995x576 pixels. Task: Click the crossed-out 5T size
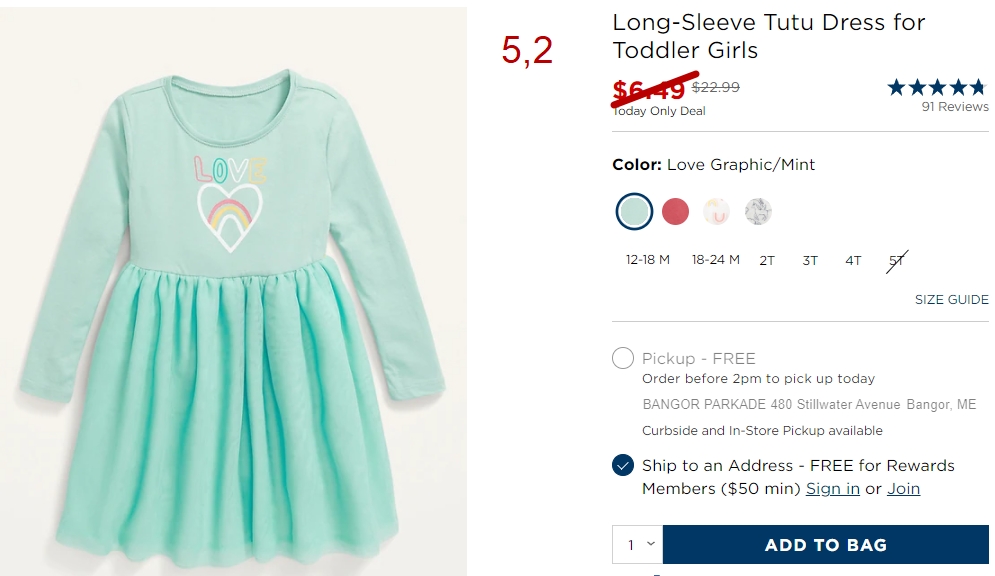(897, 261)
